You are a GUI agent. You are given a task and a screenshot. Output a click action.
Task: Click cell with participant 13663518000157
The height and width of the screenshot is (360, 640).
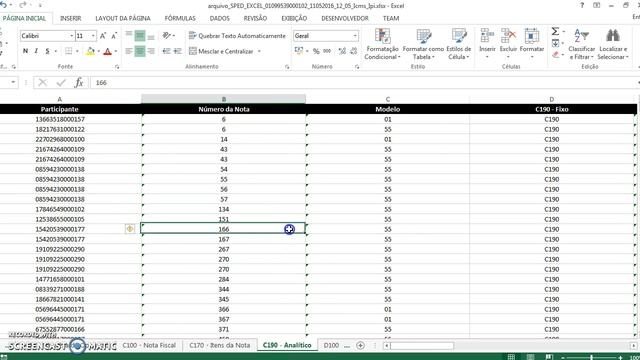tap(60, 119)
